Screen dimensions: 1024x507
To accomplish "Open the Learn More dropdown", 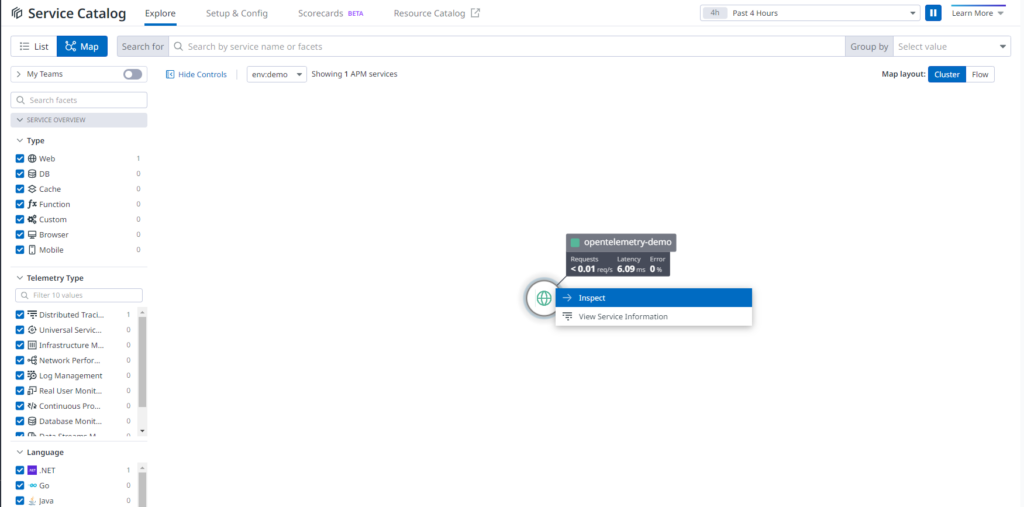I will click(978, 13).
